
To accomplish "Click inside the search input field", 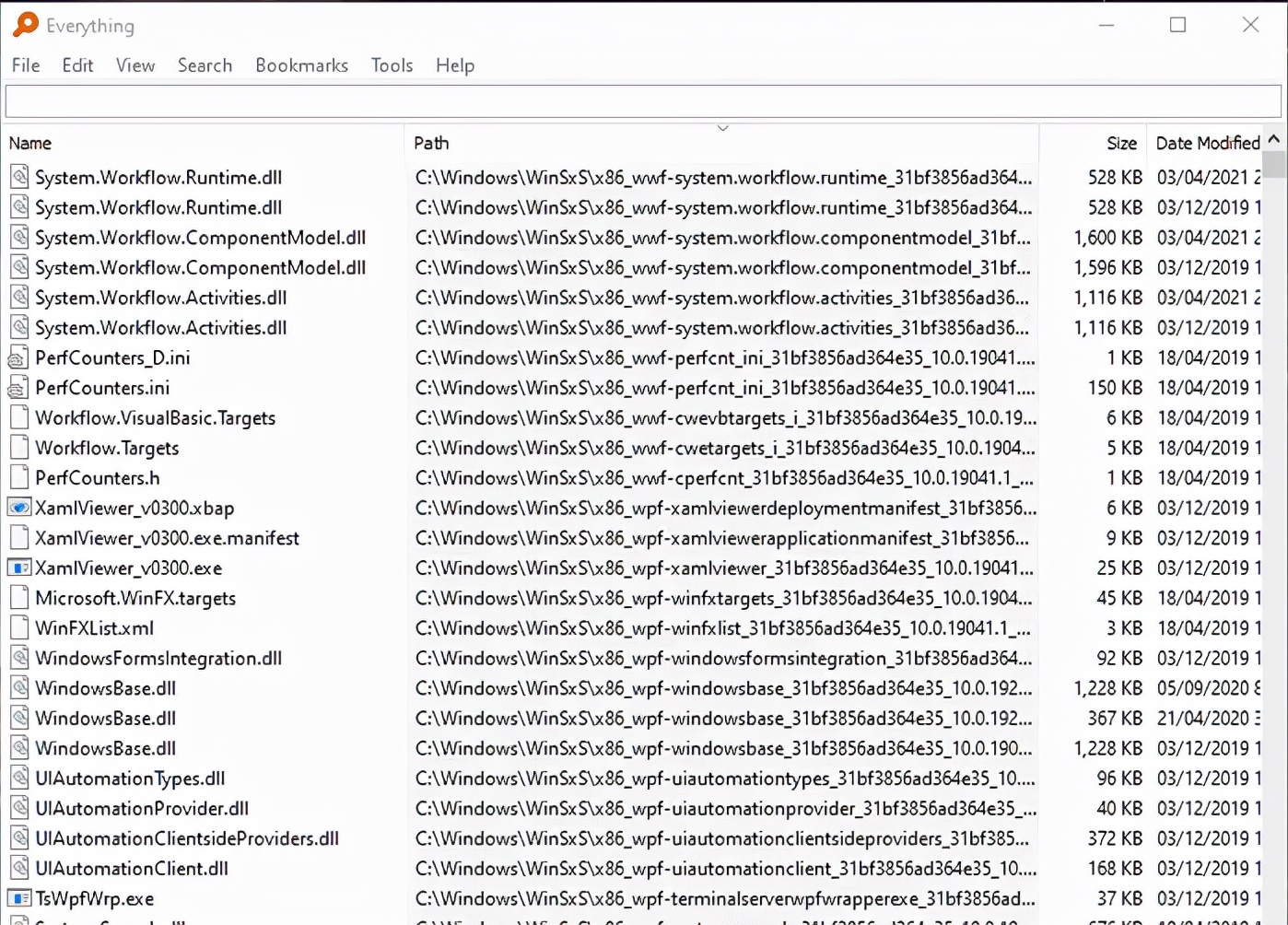I will 643,100.
